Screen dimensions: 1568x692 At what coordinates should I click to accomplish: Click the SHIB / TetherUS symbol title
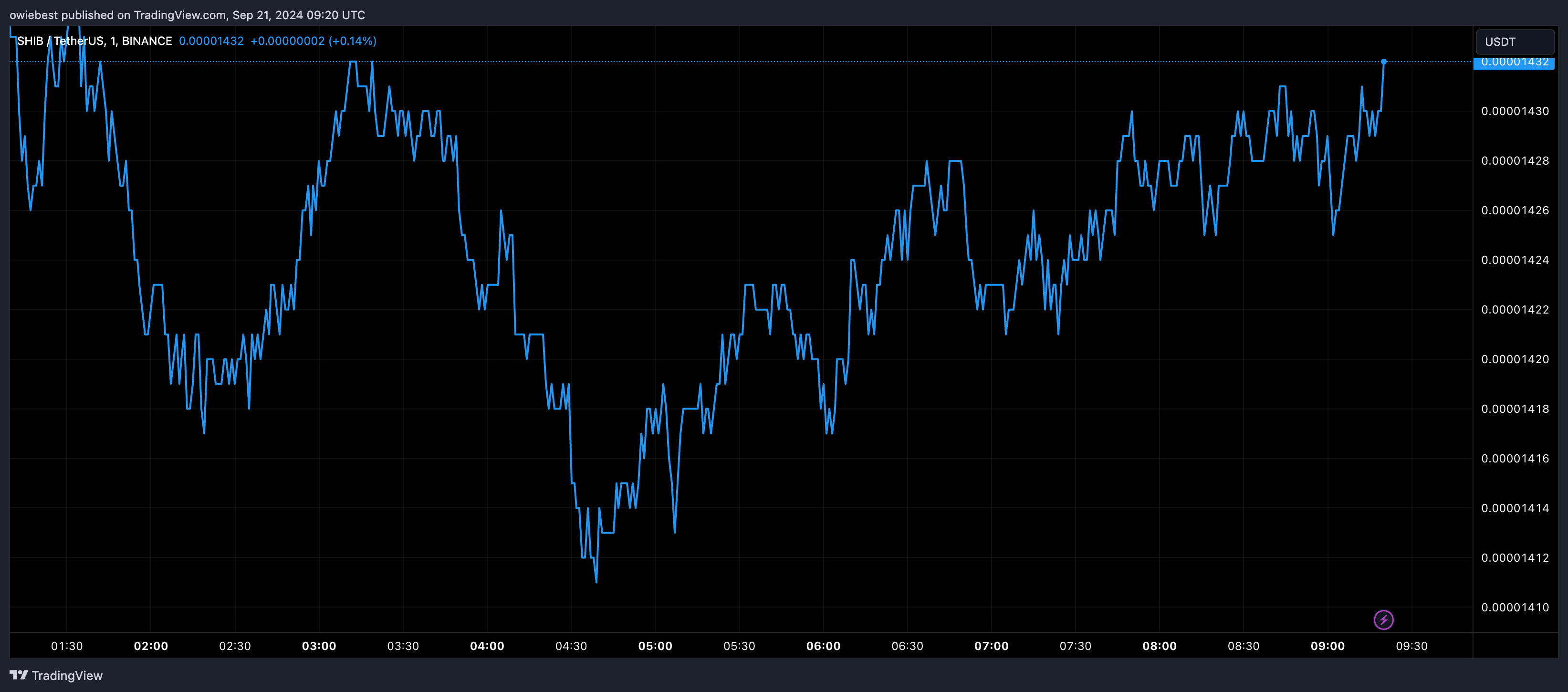point(60,41)
